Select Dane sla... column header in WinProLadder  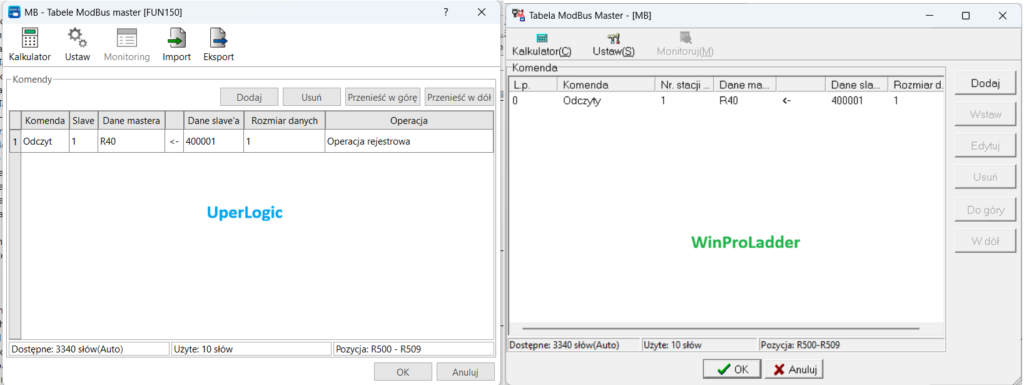(x=857, y=84)
